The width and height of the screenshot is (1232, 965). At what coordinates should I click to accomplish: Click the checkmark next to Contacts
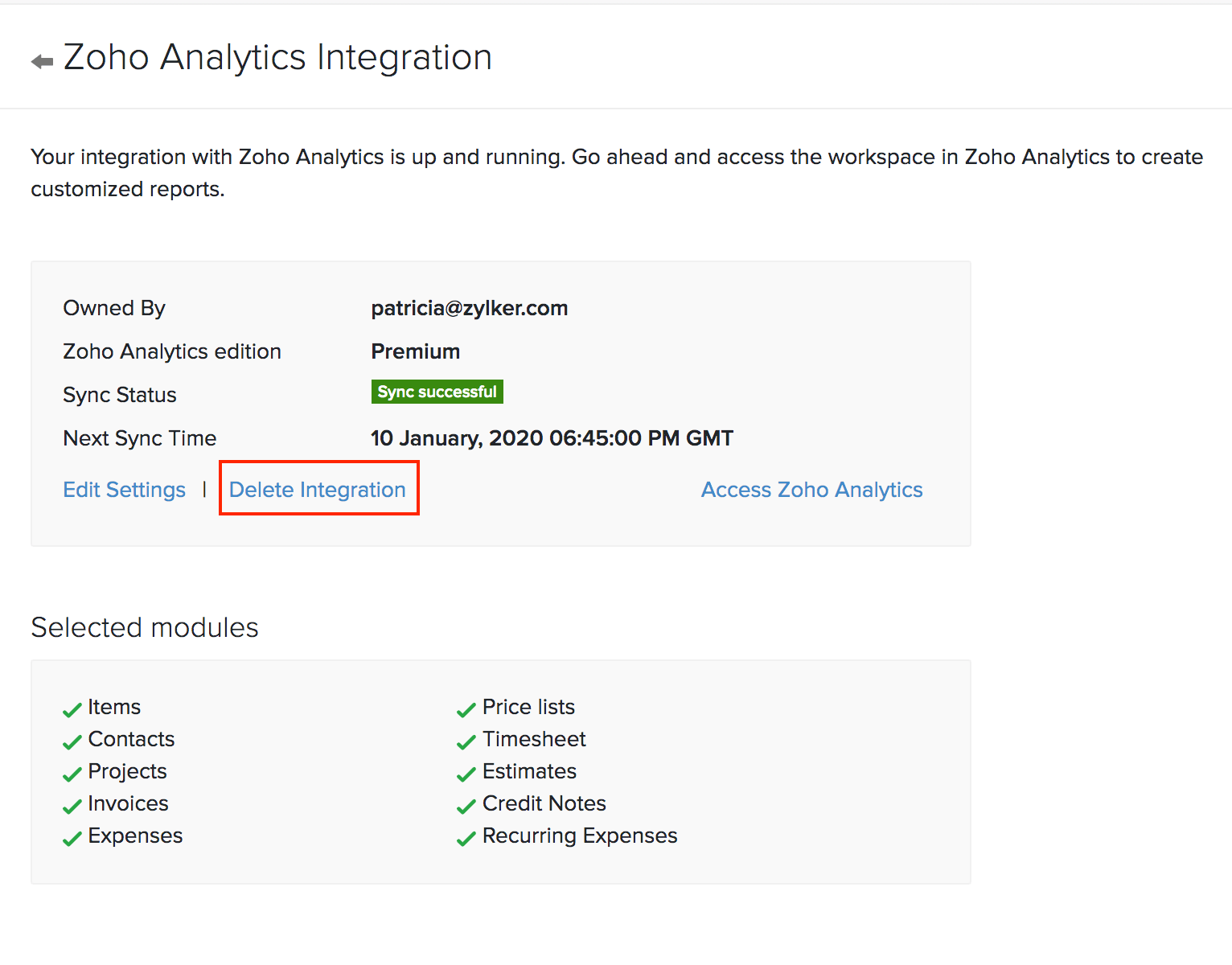coord(72,741)
